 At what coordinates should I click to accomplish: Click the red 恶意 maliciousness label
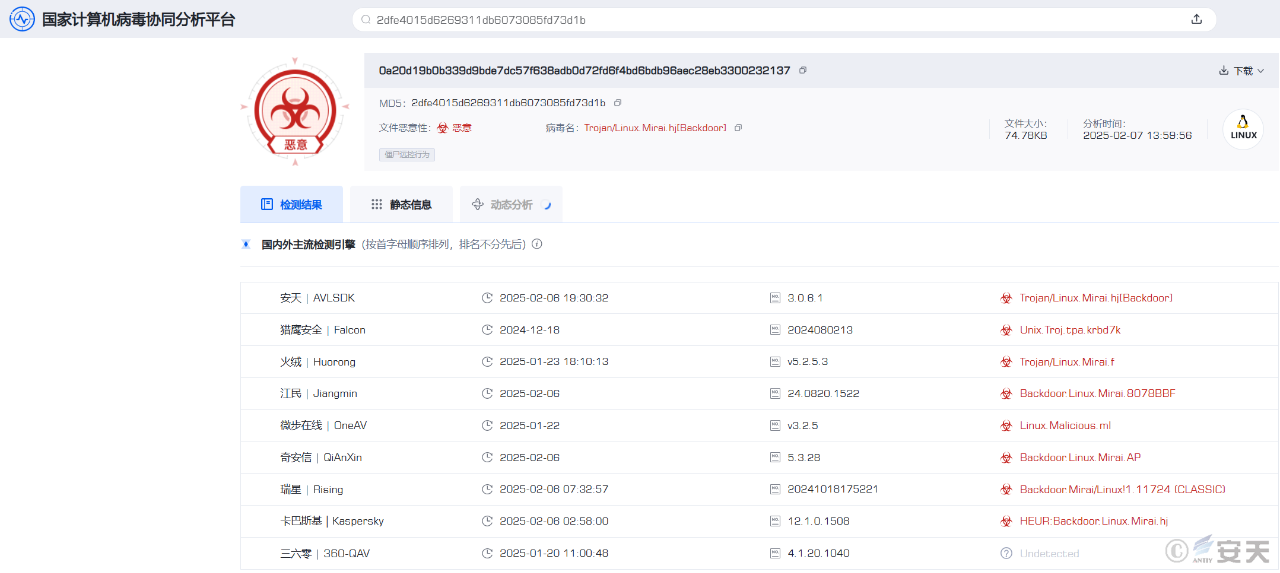(x=462, y=128)
